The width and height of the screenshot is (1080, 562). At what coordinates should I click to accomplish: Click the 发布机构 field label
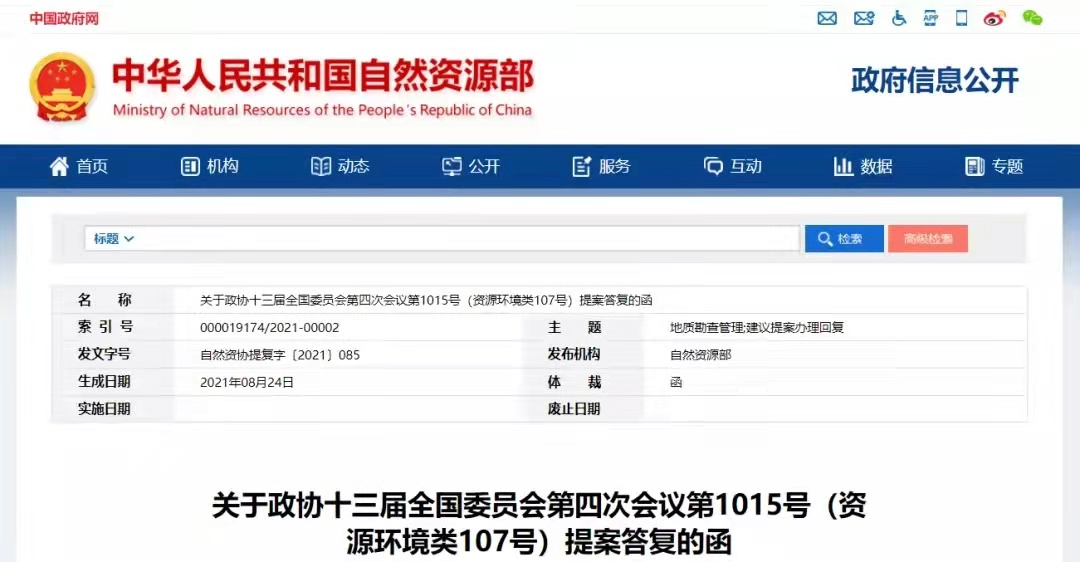point(574,354)
